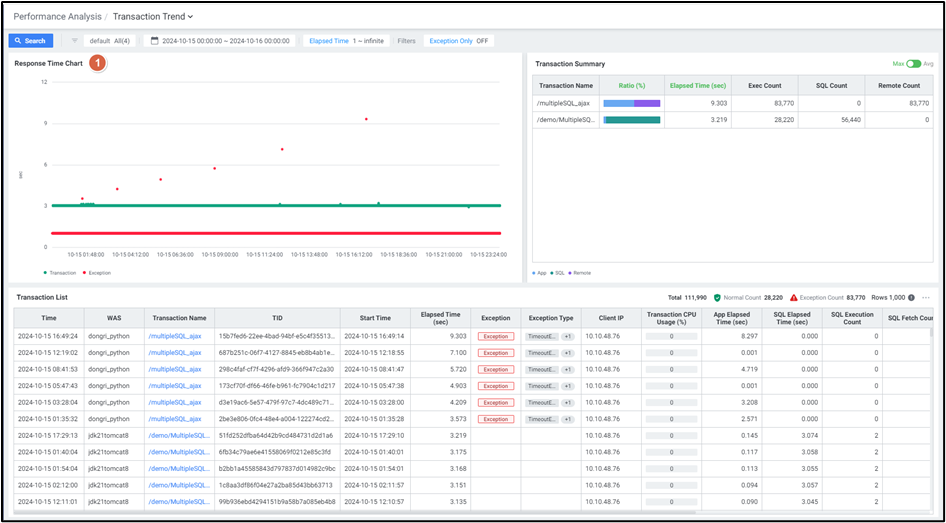Click the green Normal Count shield icon
The image size is (946, 523).
(717, 298)
